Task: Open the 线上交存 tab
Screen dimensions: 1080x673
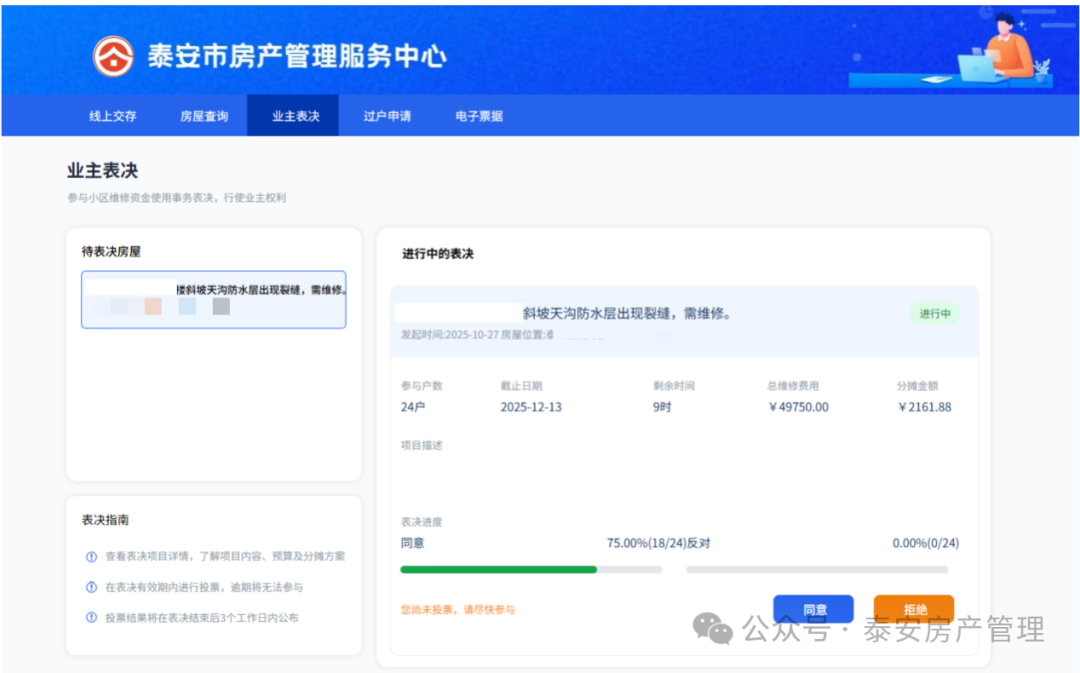Action: [113, 116]
